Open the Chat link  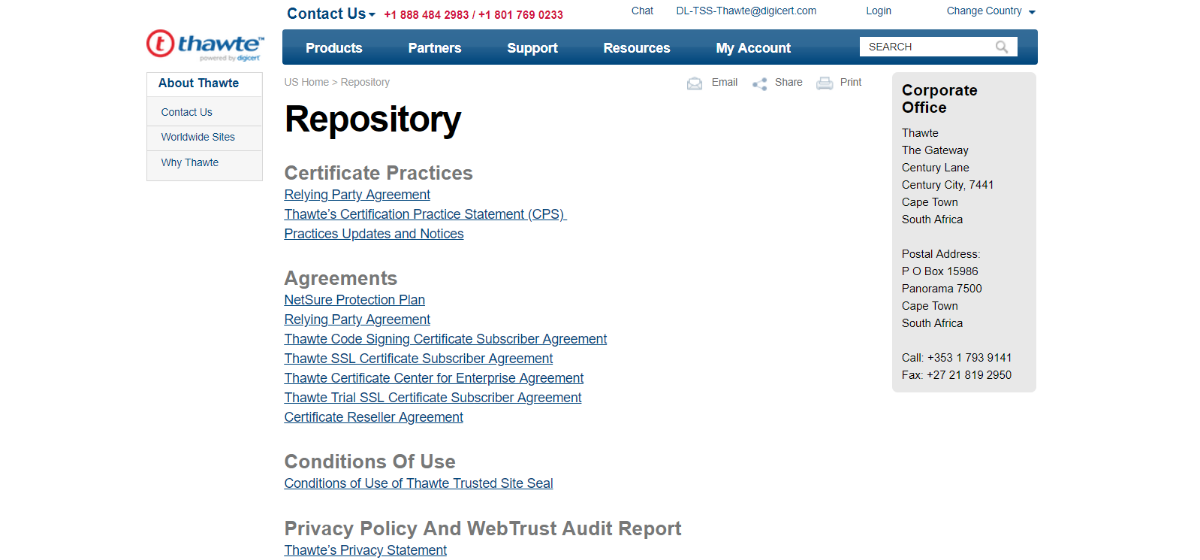point(642,11)
